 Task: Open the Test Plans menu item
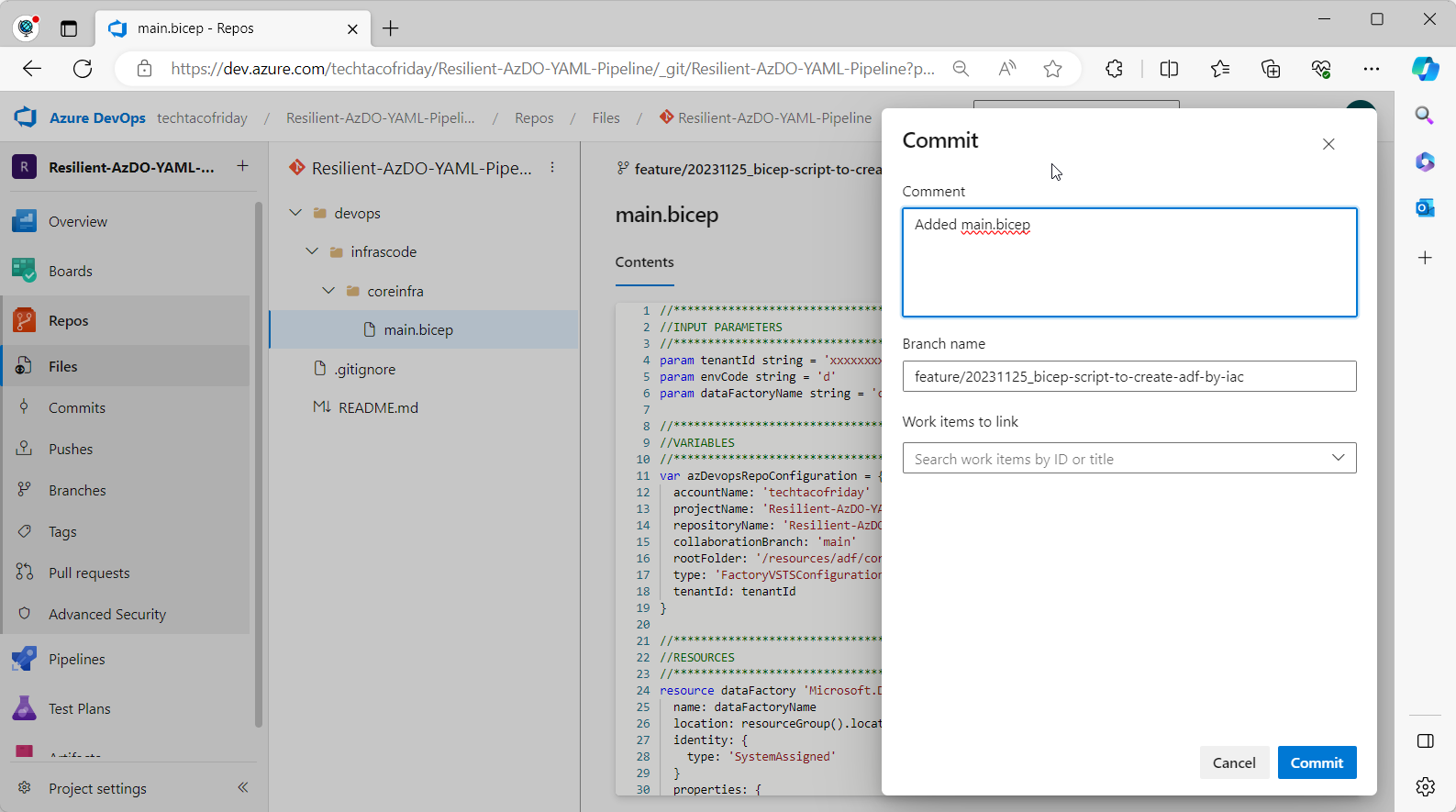coord(80,708)
